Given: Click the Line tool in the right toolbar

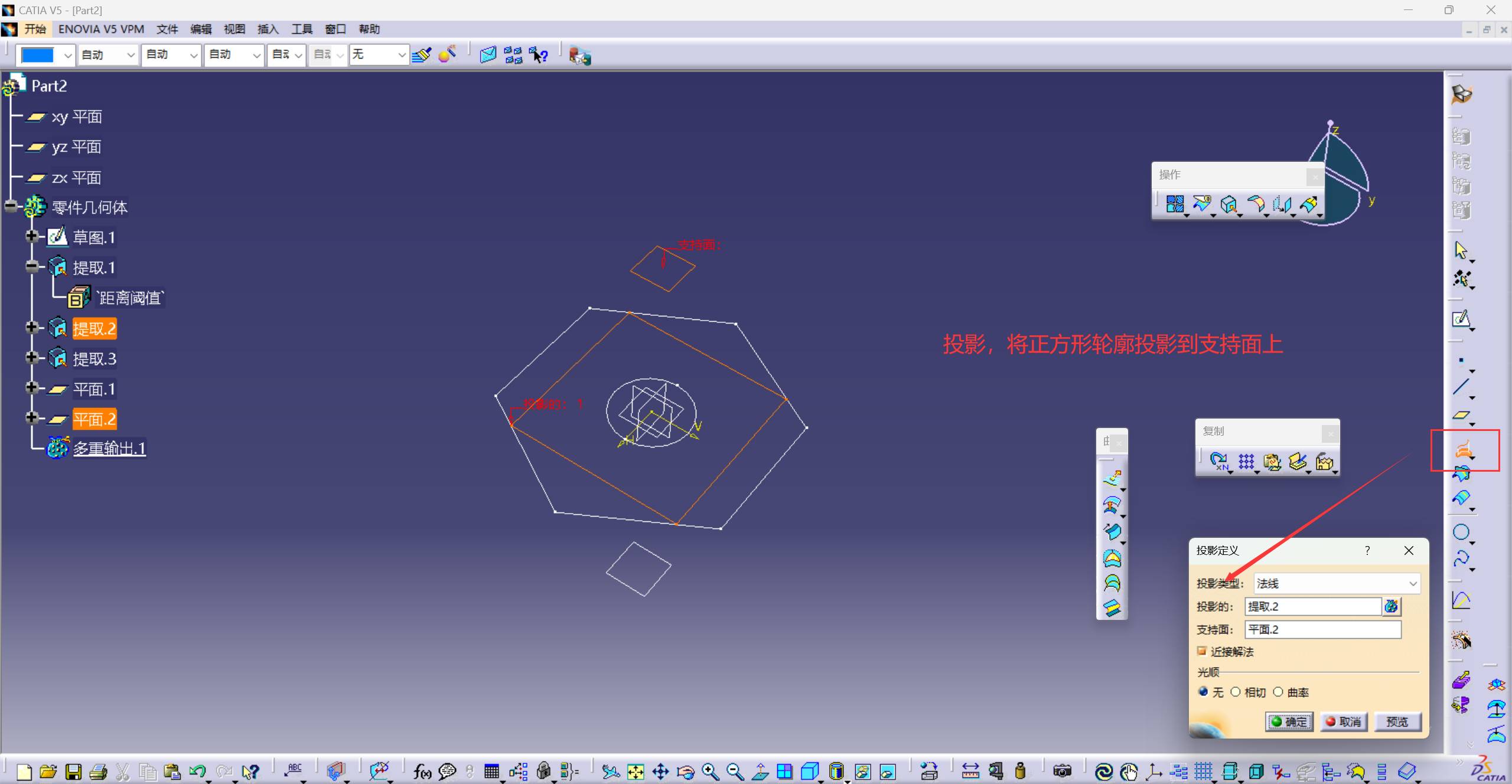Looking at the screenshot, I should pyautogui.click(x=1461, y=387).
